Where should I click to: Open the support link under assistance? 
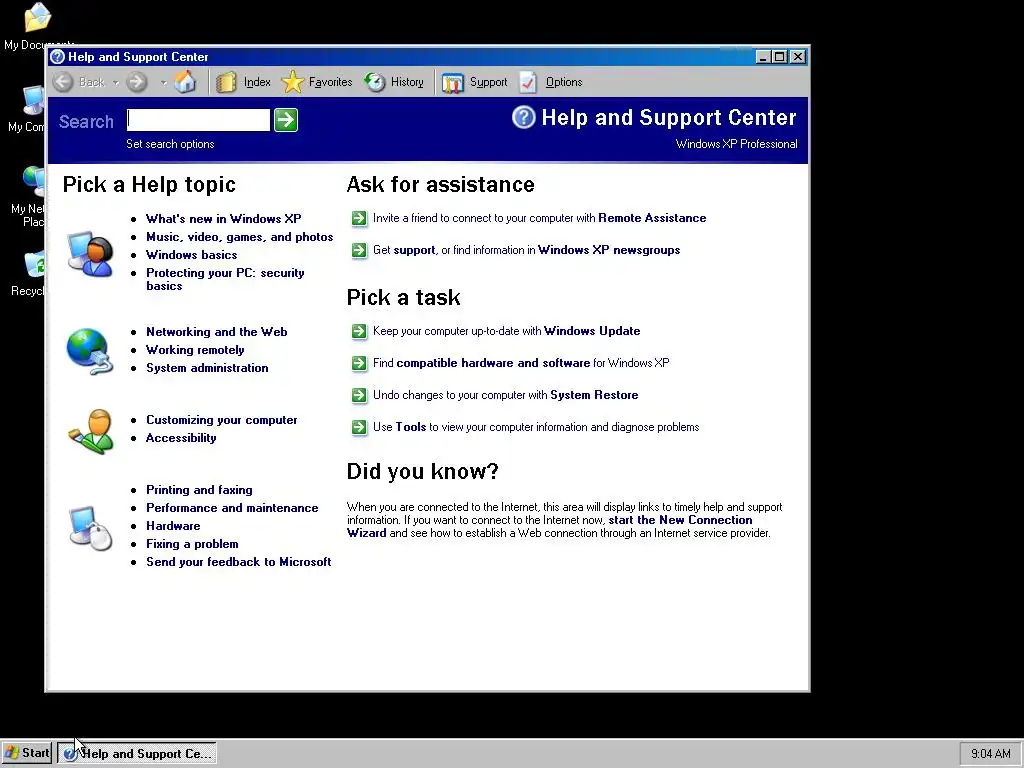[x=414, y=250]
